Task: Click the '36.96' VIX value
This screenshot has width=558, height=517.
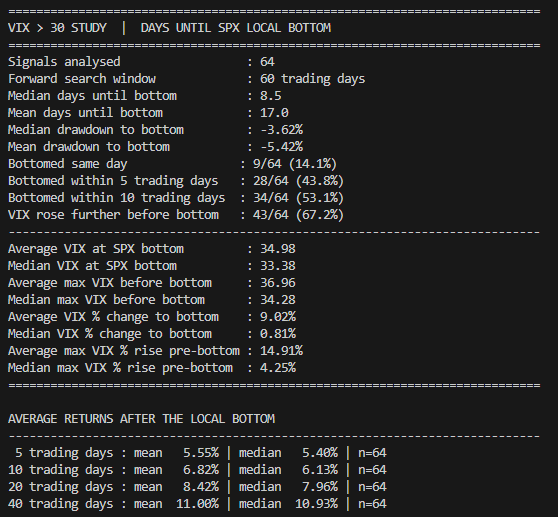Action: pyautogui.click(x=278, y=283)
